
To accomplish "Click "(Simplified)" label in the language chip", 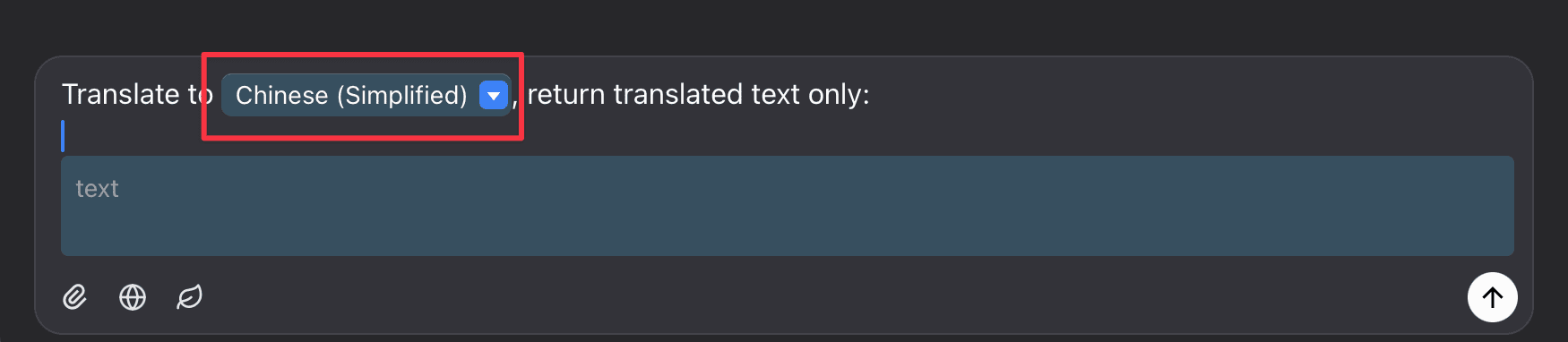I will click(402, 95).
